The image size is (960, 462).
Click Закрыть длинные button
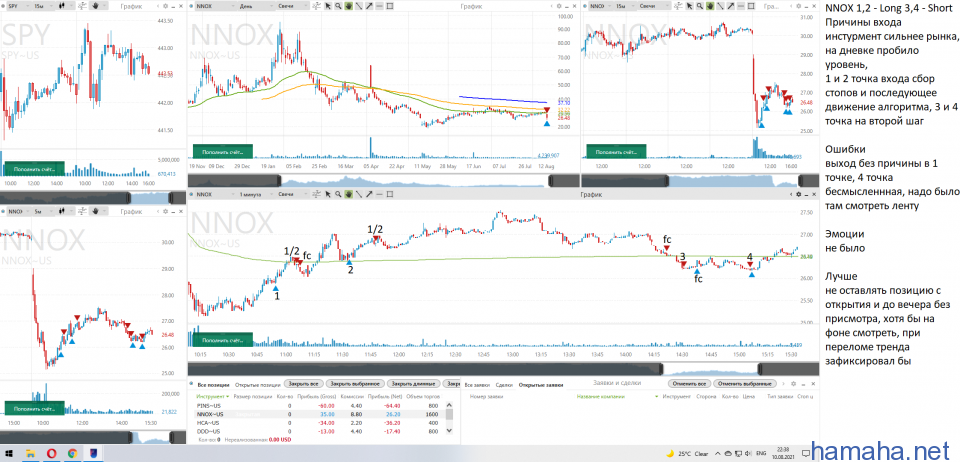click(x=414, y=384)
